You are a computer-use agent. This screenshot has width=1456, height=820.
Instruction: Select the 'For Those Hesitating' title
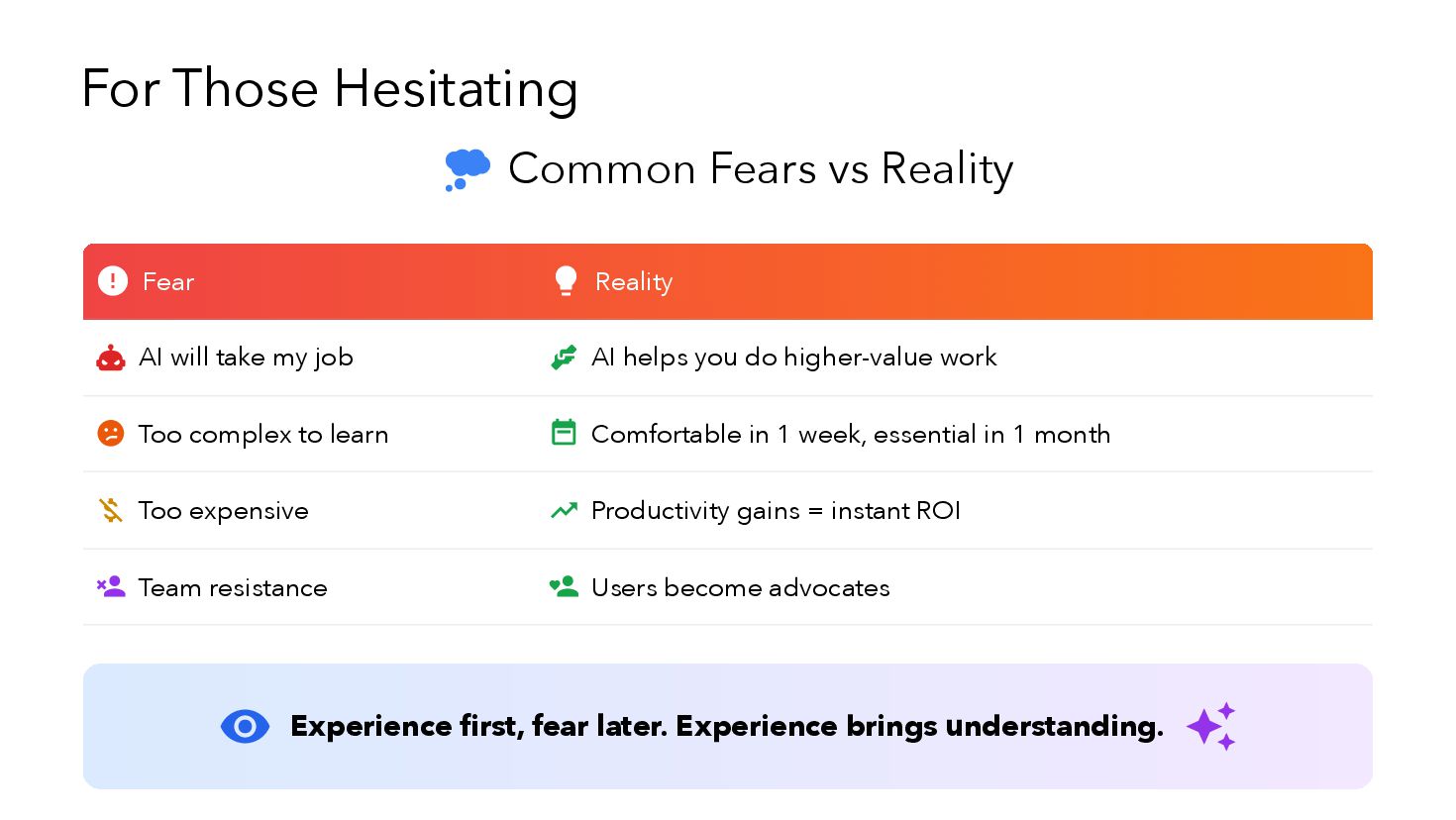click(x=330, y=88)
